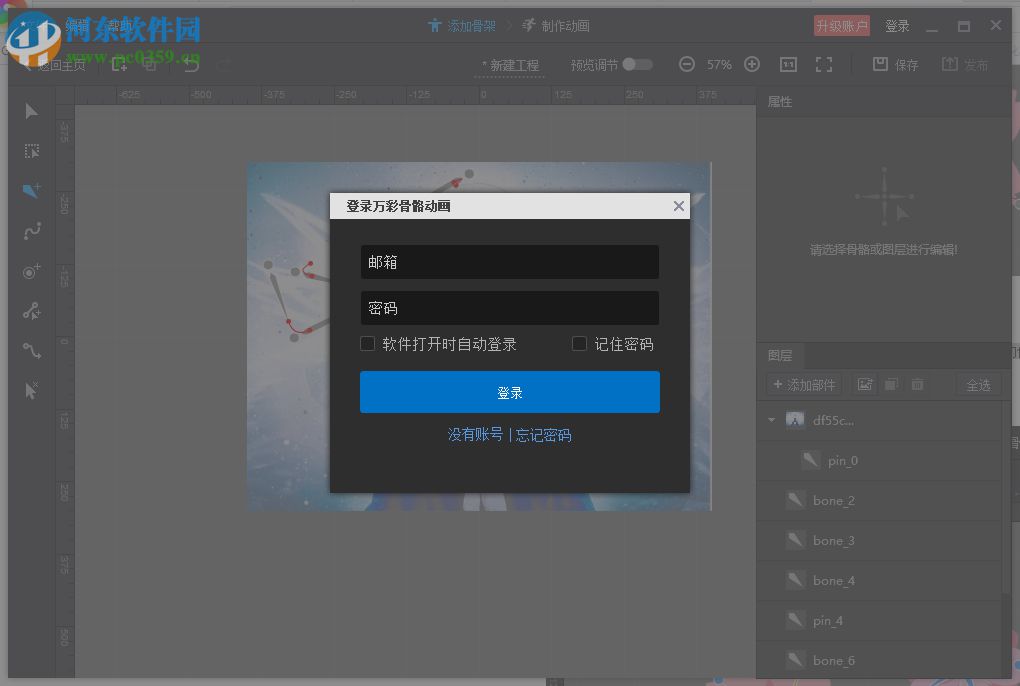1020x686 pixels.
Task: Click the df55c layer thumbnail
Action: (x=795, y=420)
